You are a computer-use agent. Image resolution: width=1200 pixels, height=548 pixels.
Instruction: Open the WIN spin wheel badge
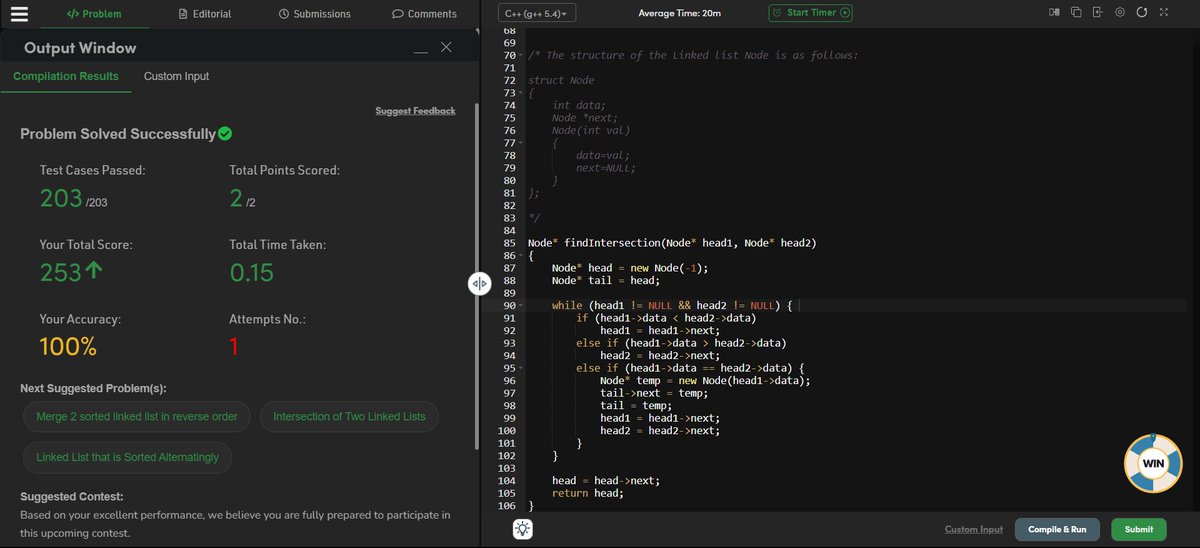point(1153,464)
